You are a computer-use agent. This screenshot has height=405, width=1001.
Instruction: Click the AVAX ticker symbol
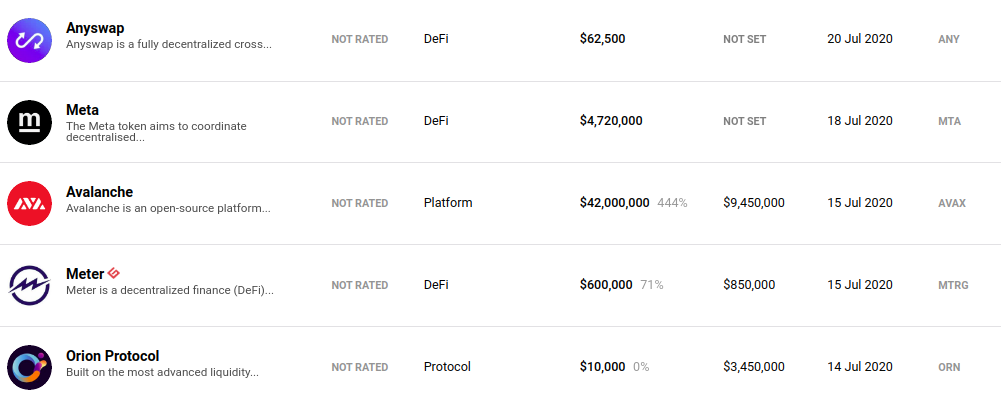952,203
